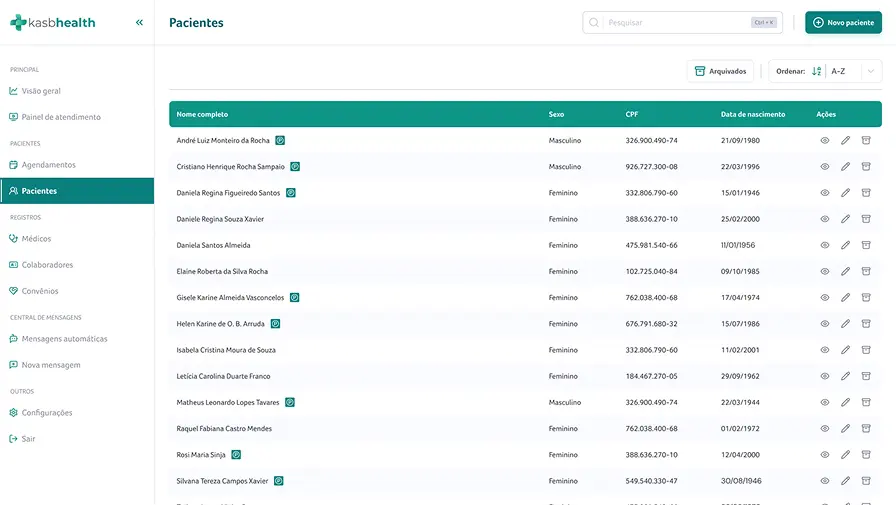Image resolution: width=896 pixels, height=506 pixels.
Task: Click the kasbhealth logo
Action: click(x=53, y=22)
